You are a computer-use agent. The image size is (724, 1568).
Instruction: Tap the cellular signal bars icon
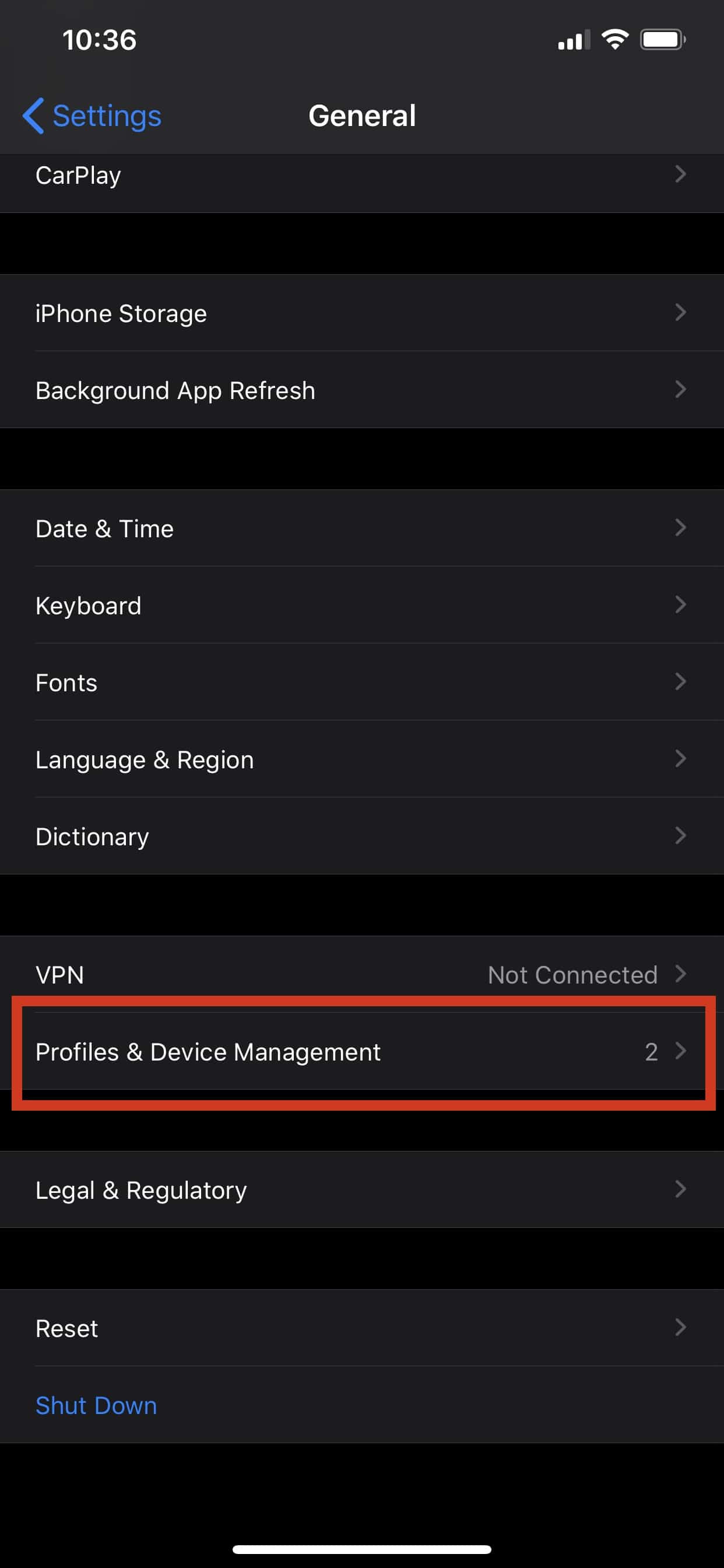(x=574, y=40)
